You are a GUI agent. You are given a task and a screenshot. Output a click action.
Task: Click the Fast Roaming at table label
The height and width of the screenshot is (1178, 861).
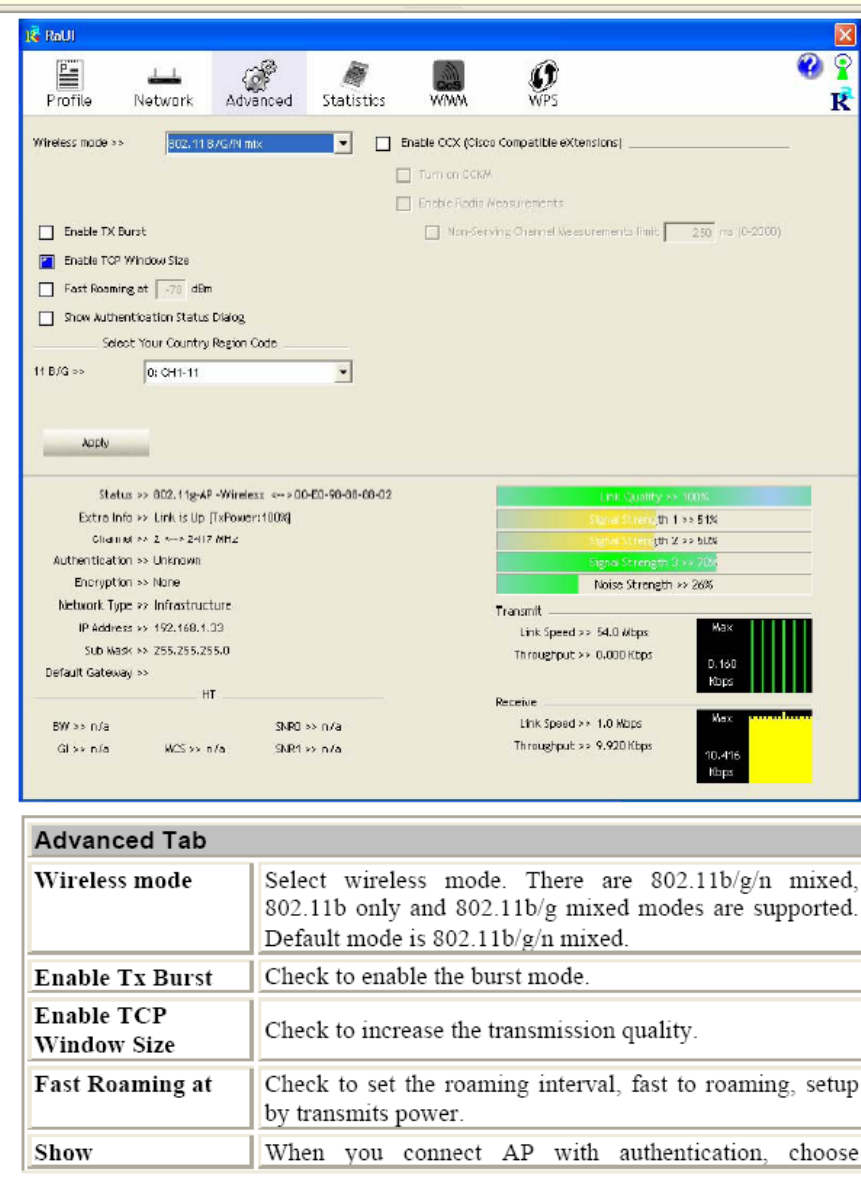tap(123, 1084)
